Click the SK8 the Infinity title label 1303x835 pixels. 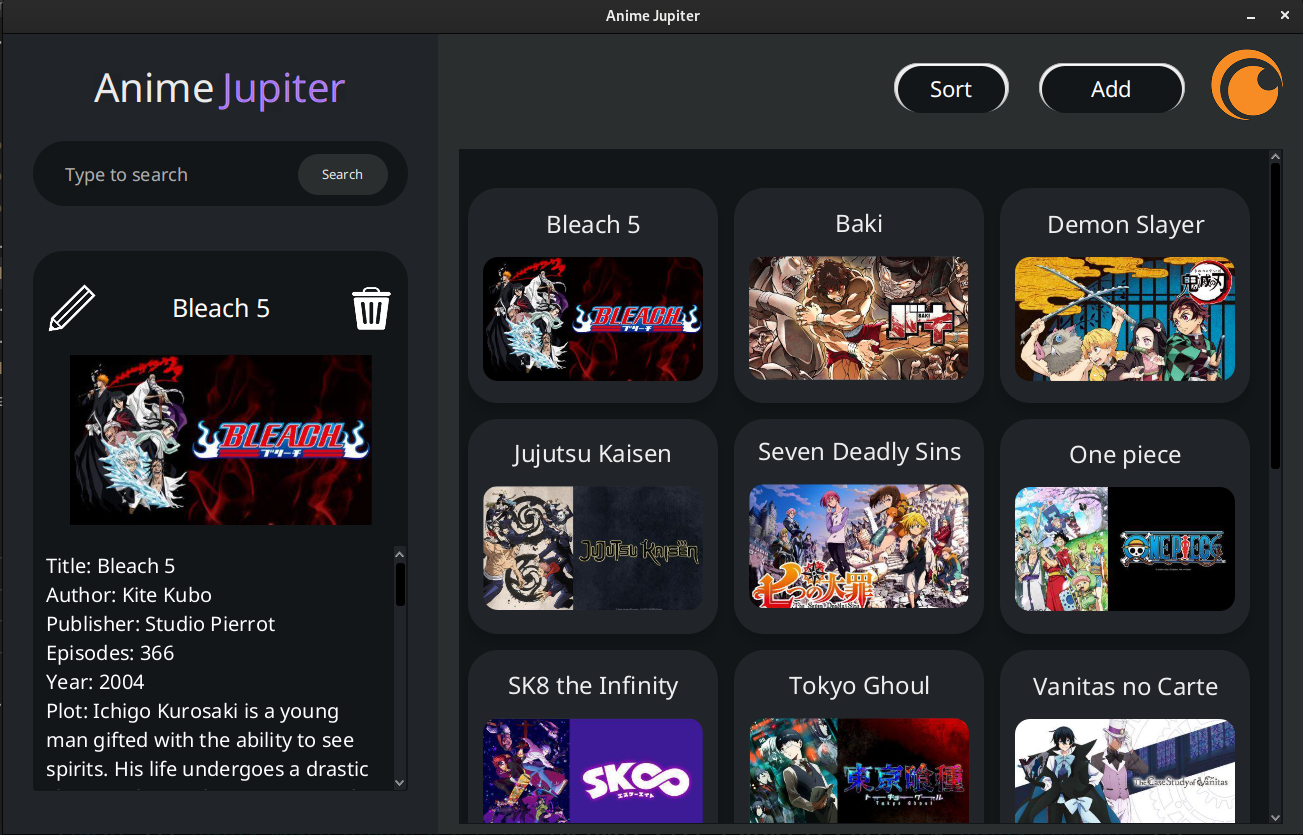tap(593, 686)
